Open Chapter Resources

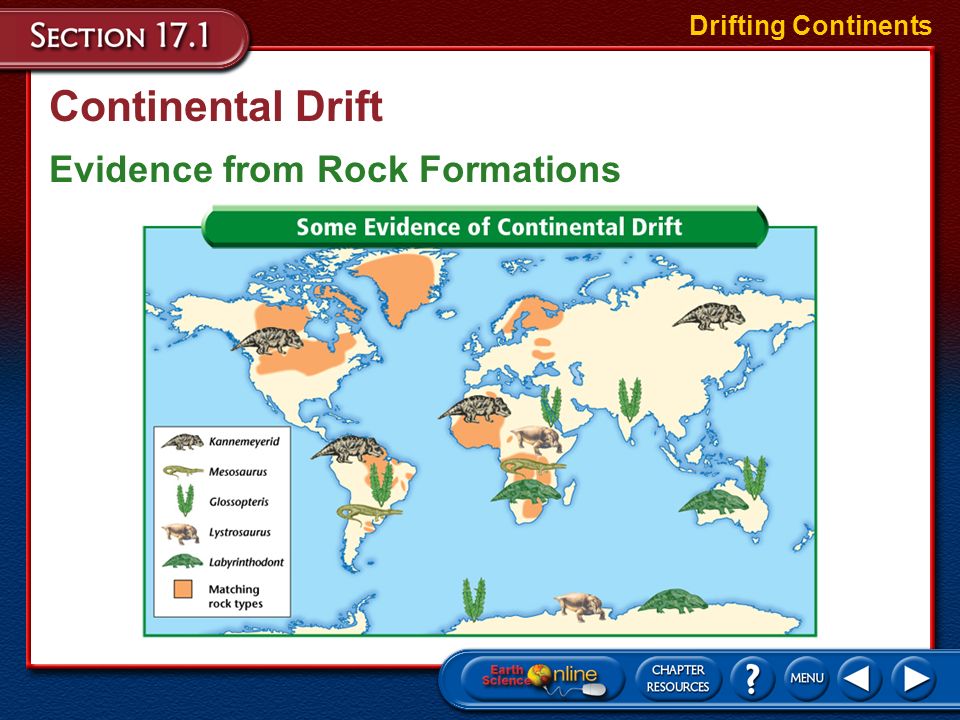tap(678, 678)
